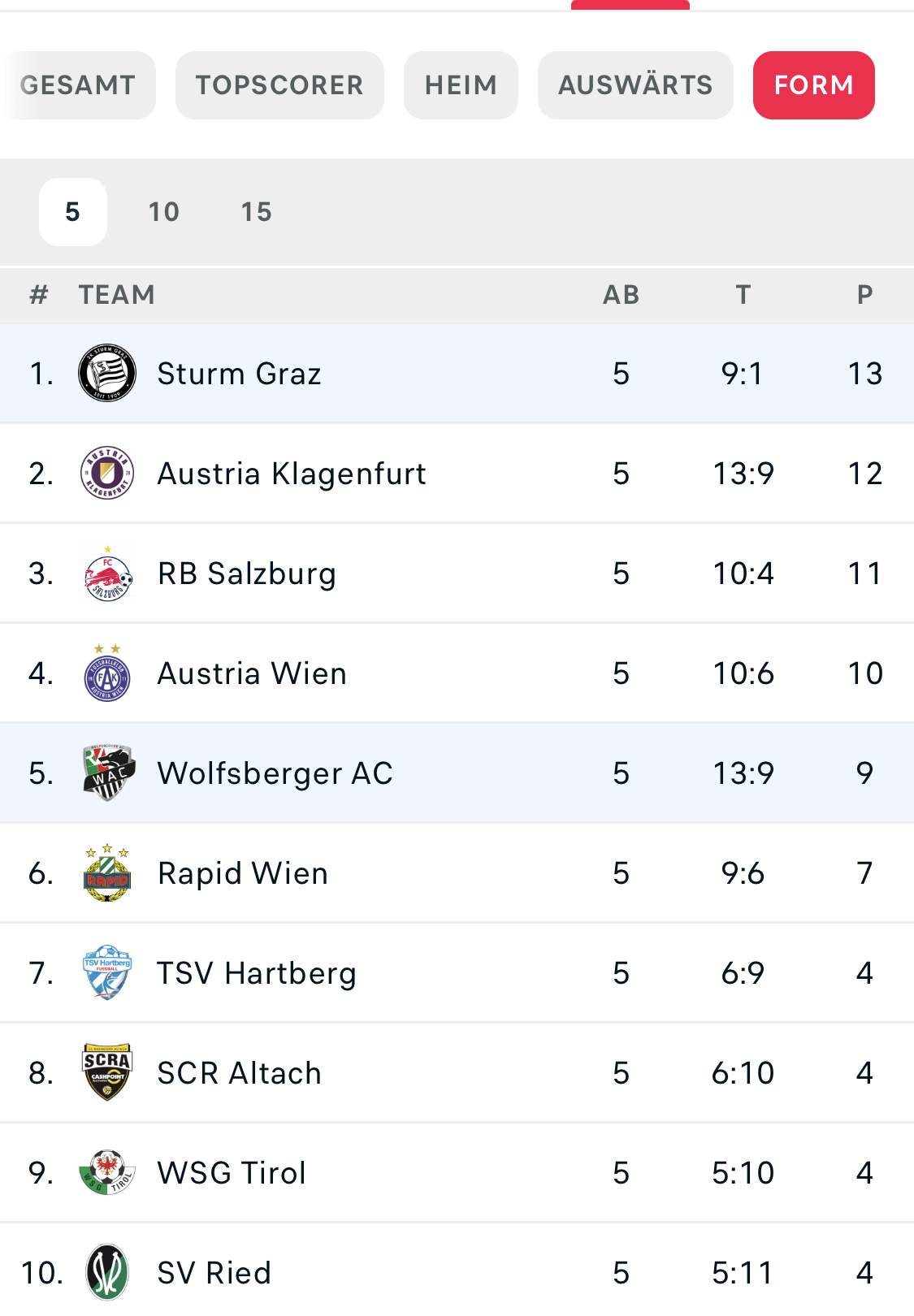Select the HEIM standings tab
The image size is (914, 1316).
point(461,85)
